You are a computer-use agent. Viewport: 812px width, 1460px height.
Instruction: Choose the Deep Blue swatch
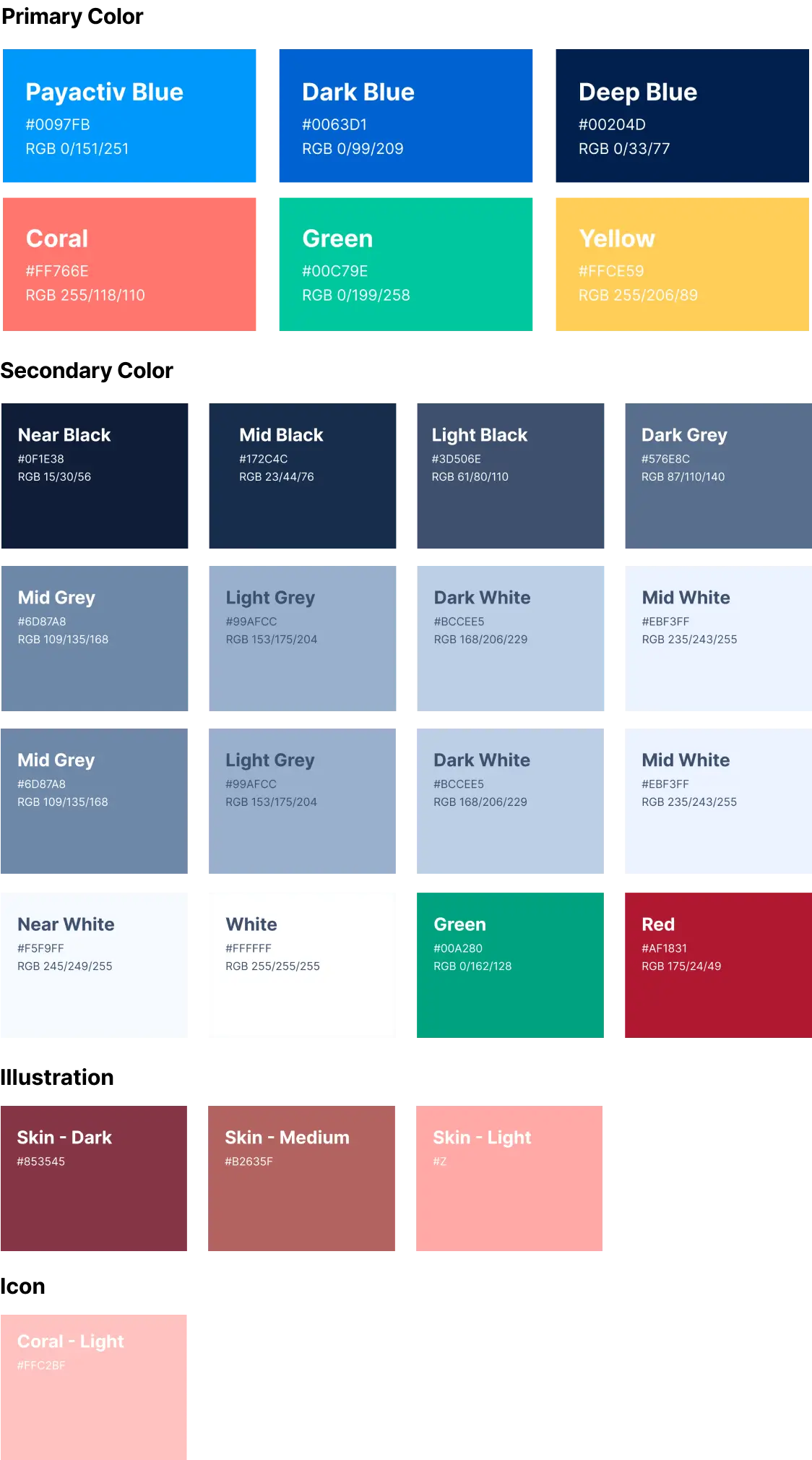click(682, 116)
